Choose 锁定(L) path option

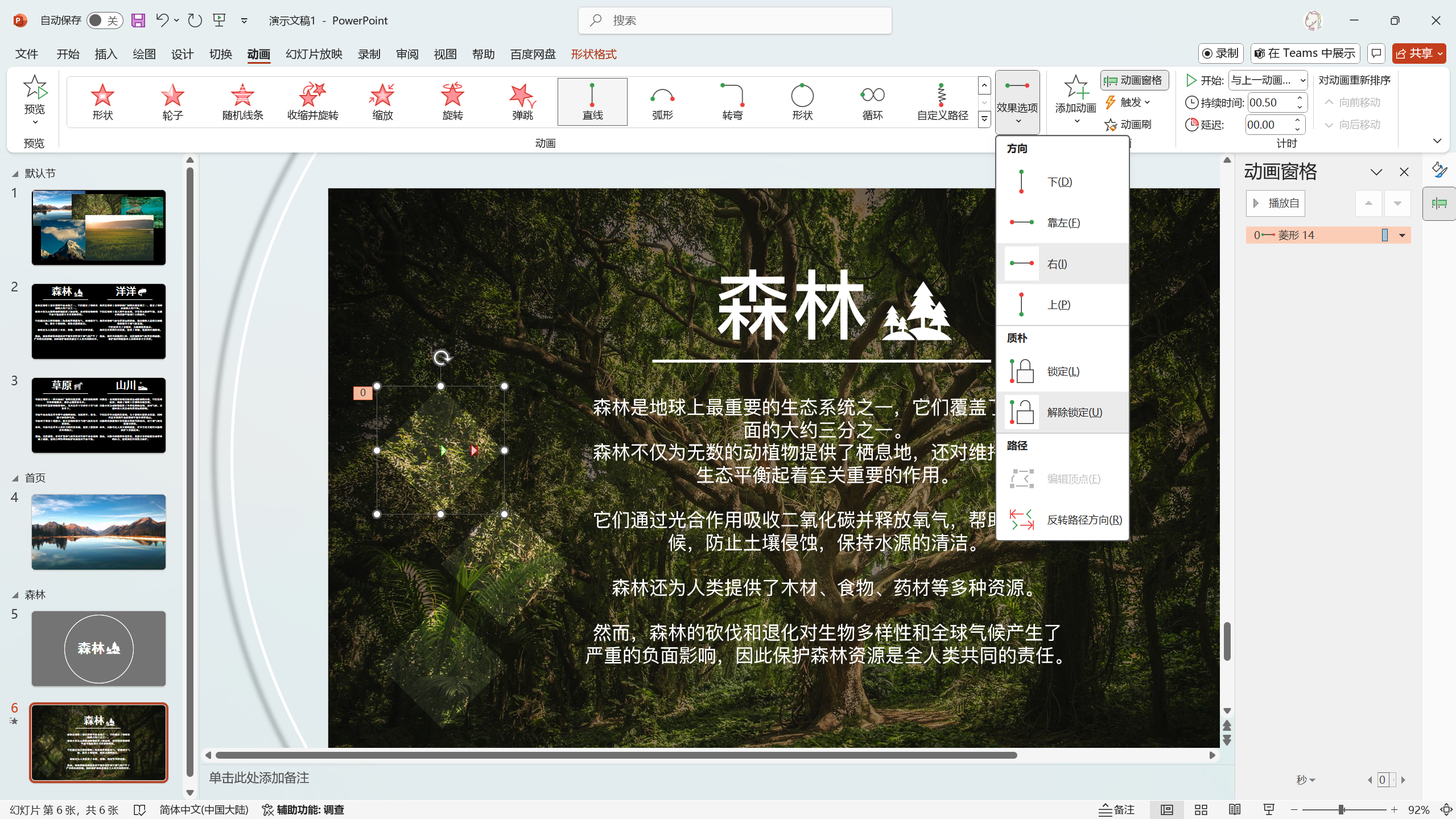tap(1062, 371)
